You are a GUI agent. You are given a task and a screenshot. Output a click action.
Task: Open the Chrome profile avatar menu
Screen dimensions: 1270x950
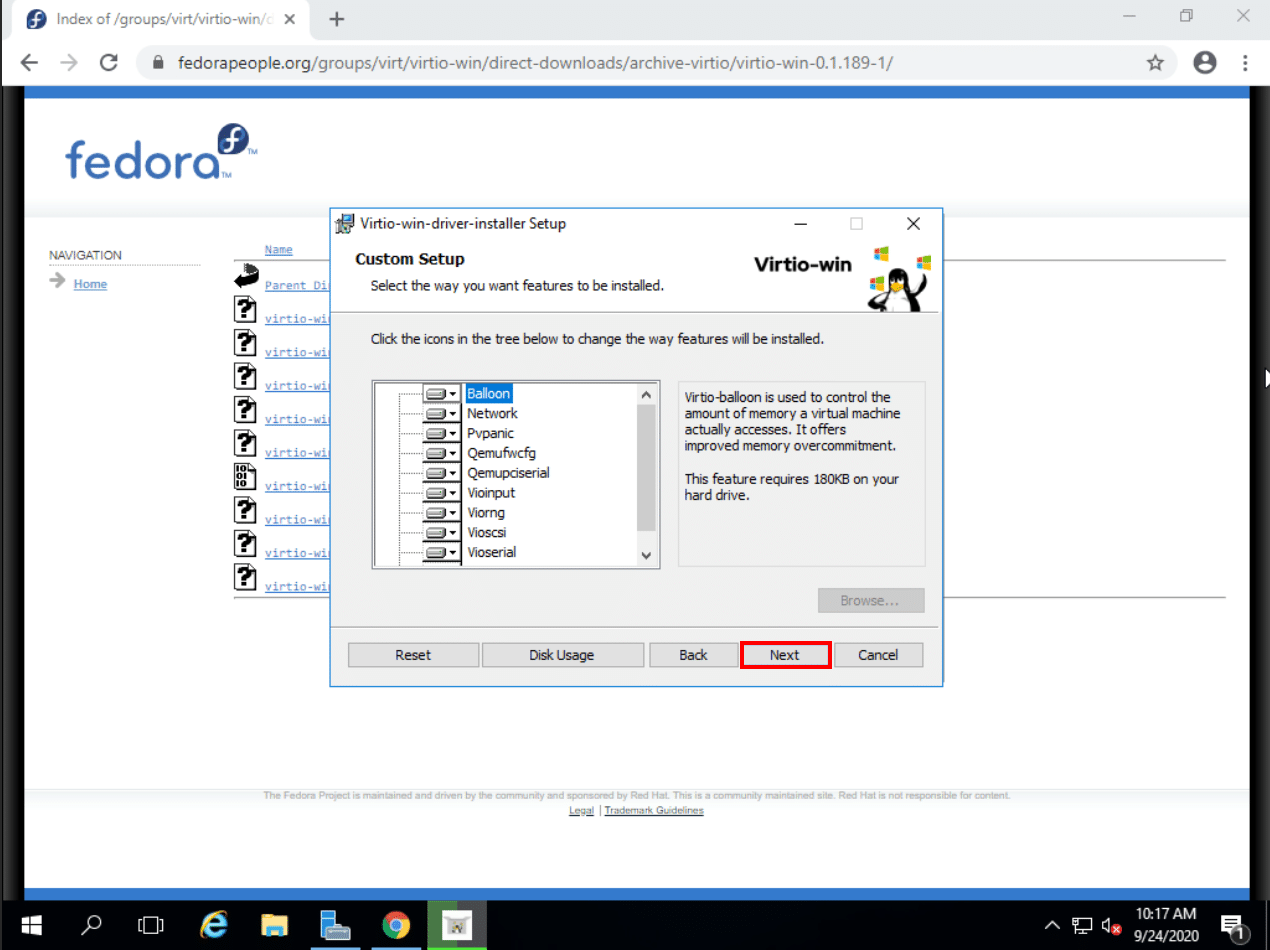[1205, 63]
